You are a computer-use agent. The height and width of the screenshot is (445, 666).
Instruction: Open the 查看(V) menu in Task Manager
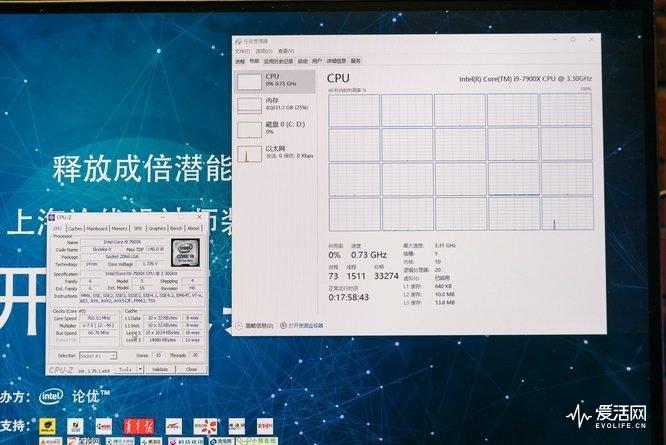tap(286, 51)
